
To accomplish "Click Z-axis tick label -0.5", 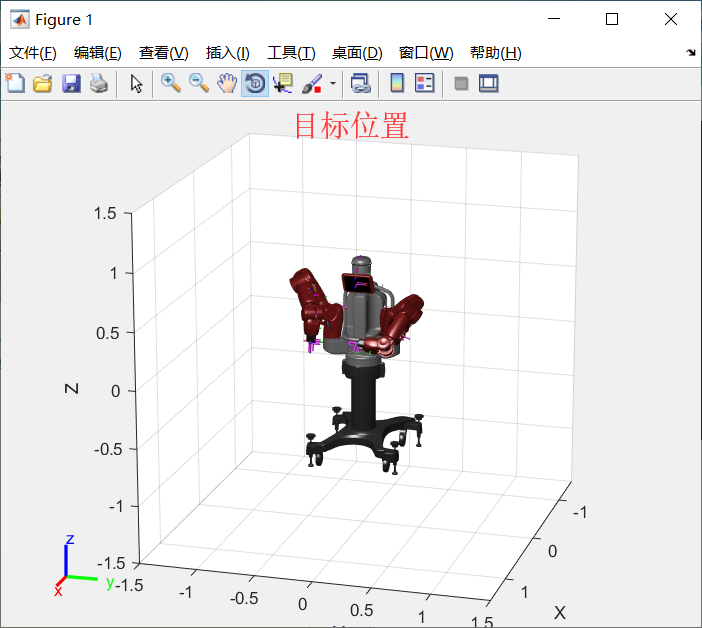I will pos(108,449).
